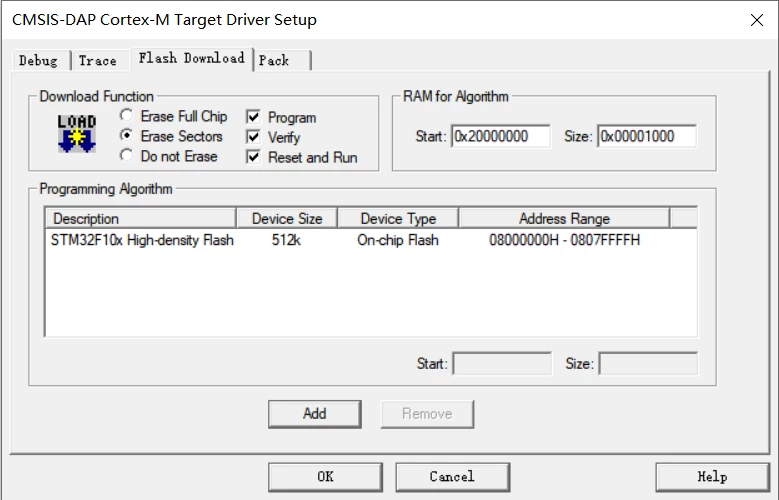Click RAM for Algorithm Size field
The width and height of the screenshot is (779, 500).
click(647, 136)
